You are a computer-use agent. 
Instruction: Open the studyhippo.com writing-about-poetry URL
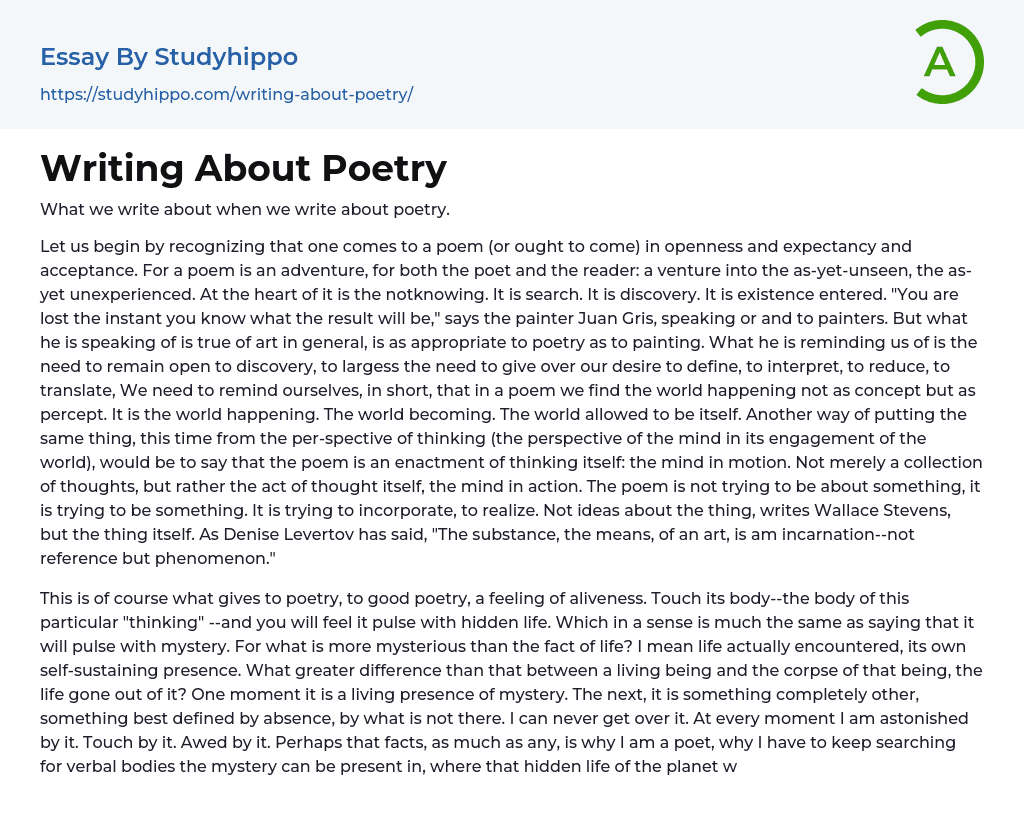click(226, 94)
